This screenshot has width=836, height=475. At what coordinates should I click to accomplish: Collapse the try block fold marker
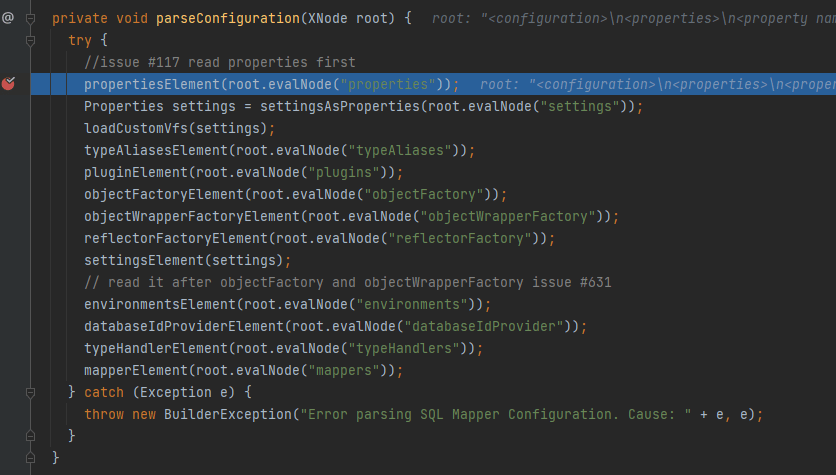point(30,41)
